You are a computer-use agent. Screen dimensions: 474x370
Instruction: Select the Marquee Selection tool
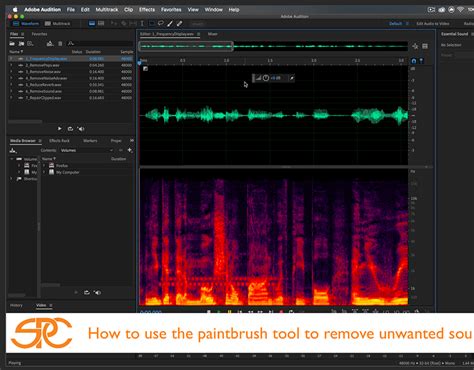pyautogui.click(x=152, y=23)
